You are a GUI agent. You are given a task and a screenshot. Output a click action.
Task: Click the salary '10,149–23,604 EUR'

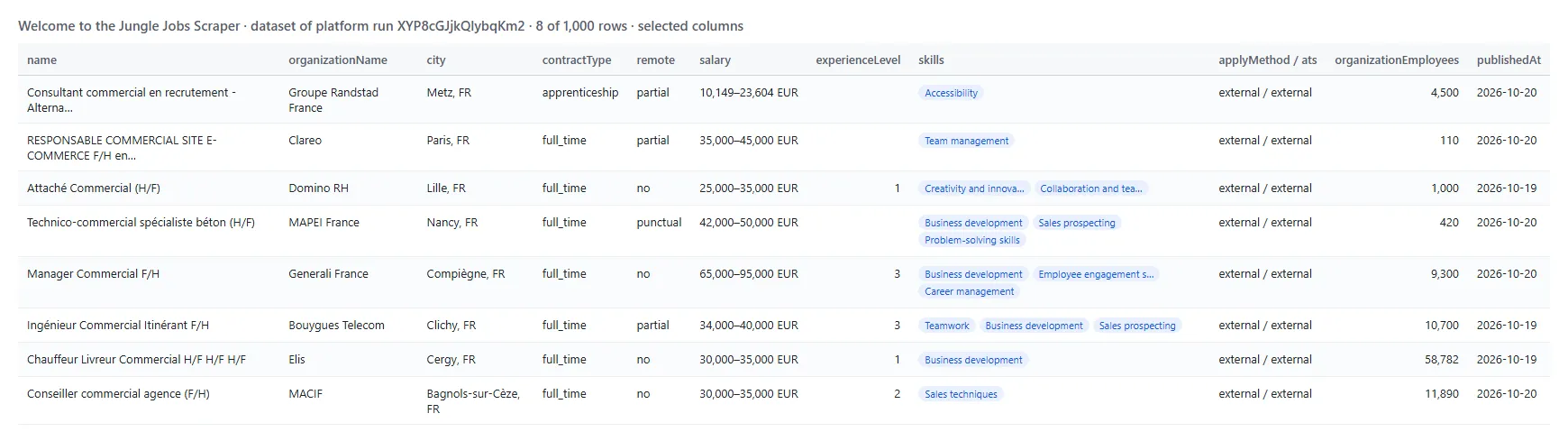click(749, 93)
